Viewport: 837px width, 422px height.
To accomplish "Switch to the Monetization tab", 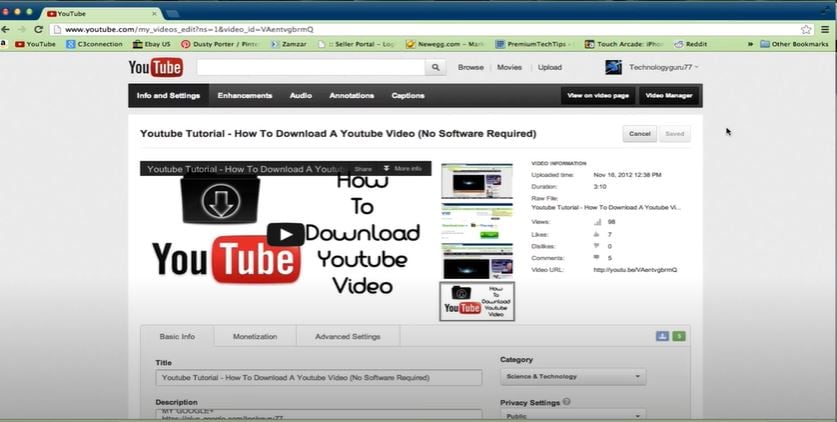I will click(x=255, y=337).
